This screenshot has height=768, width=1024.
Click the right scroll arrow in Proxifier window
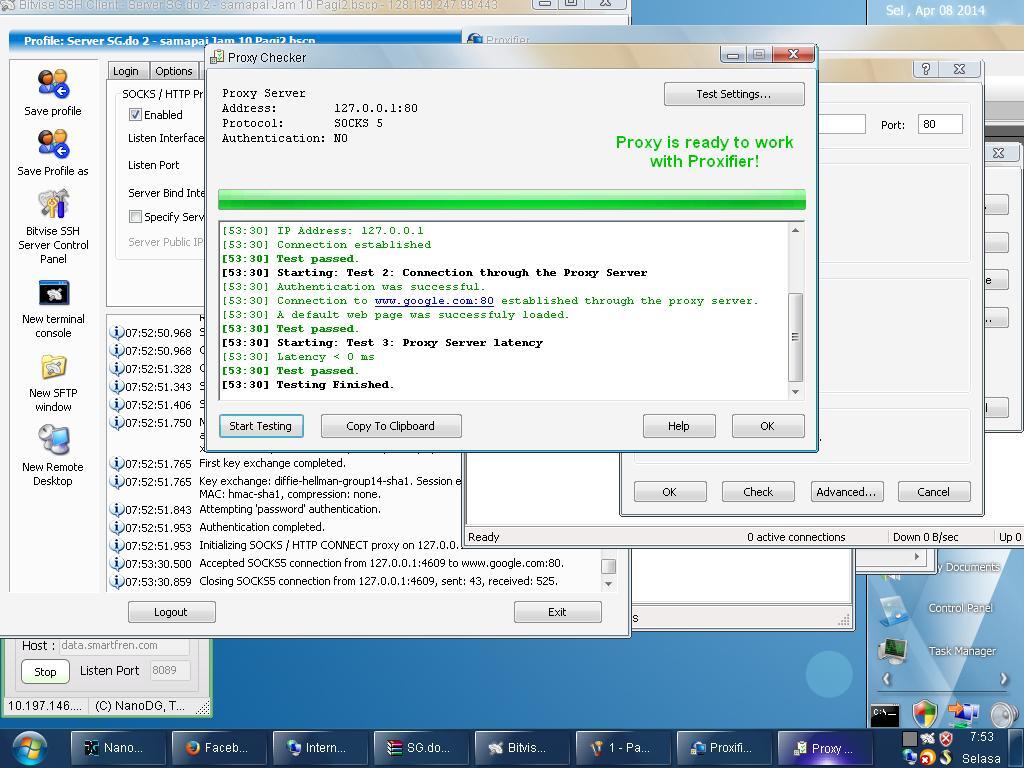pyautogui.click(x=917, y=556)
